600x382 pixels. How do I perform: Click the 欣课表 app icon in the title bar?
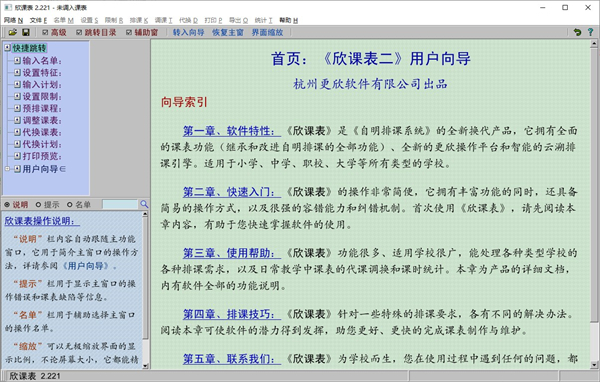pos(7,7)
